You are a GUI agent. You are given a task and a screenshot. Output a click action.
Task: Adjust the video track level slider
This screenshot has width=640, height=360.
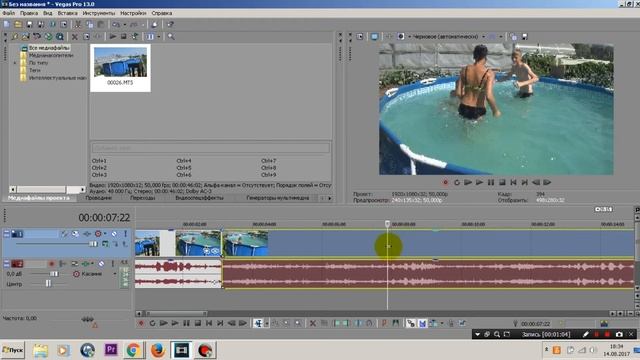coord(93,244)
